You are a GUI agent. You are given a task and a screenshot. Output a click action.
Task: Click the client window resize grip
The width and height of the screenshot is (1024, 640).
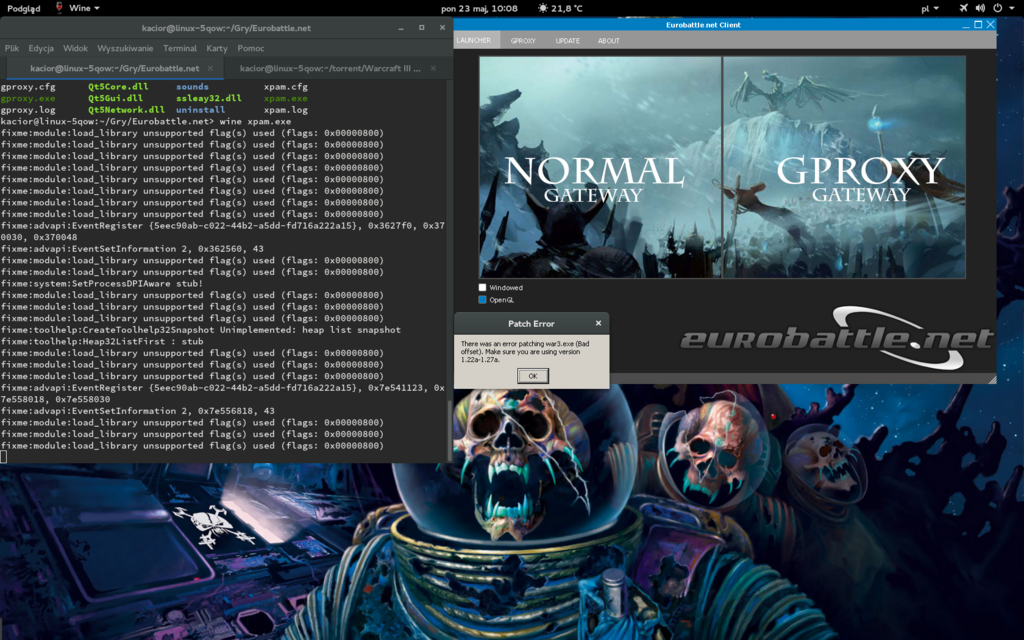click(992, 379)
